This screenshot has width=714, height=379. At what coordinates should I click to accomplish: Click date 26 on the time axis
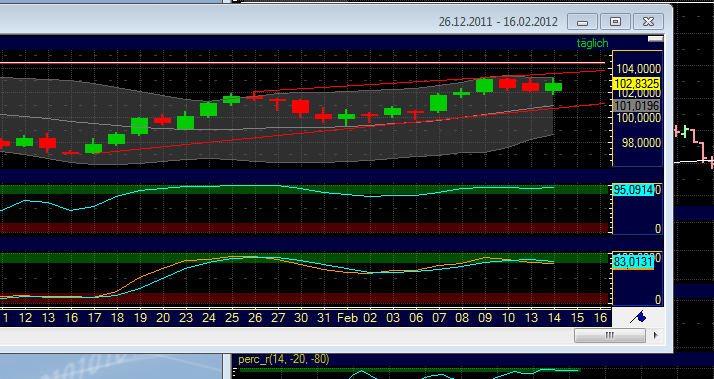pyautogui.click(x=255, y=318)
